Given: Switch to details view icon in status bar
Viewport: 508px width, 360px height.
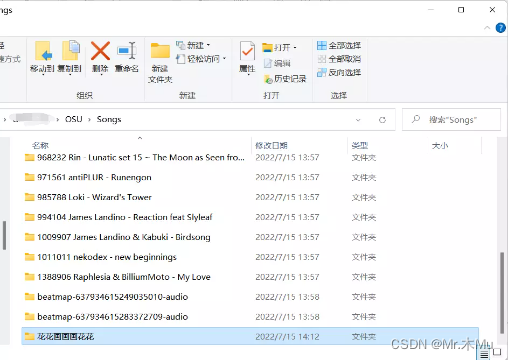Looking at the screenshot, I should point(485,354).
